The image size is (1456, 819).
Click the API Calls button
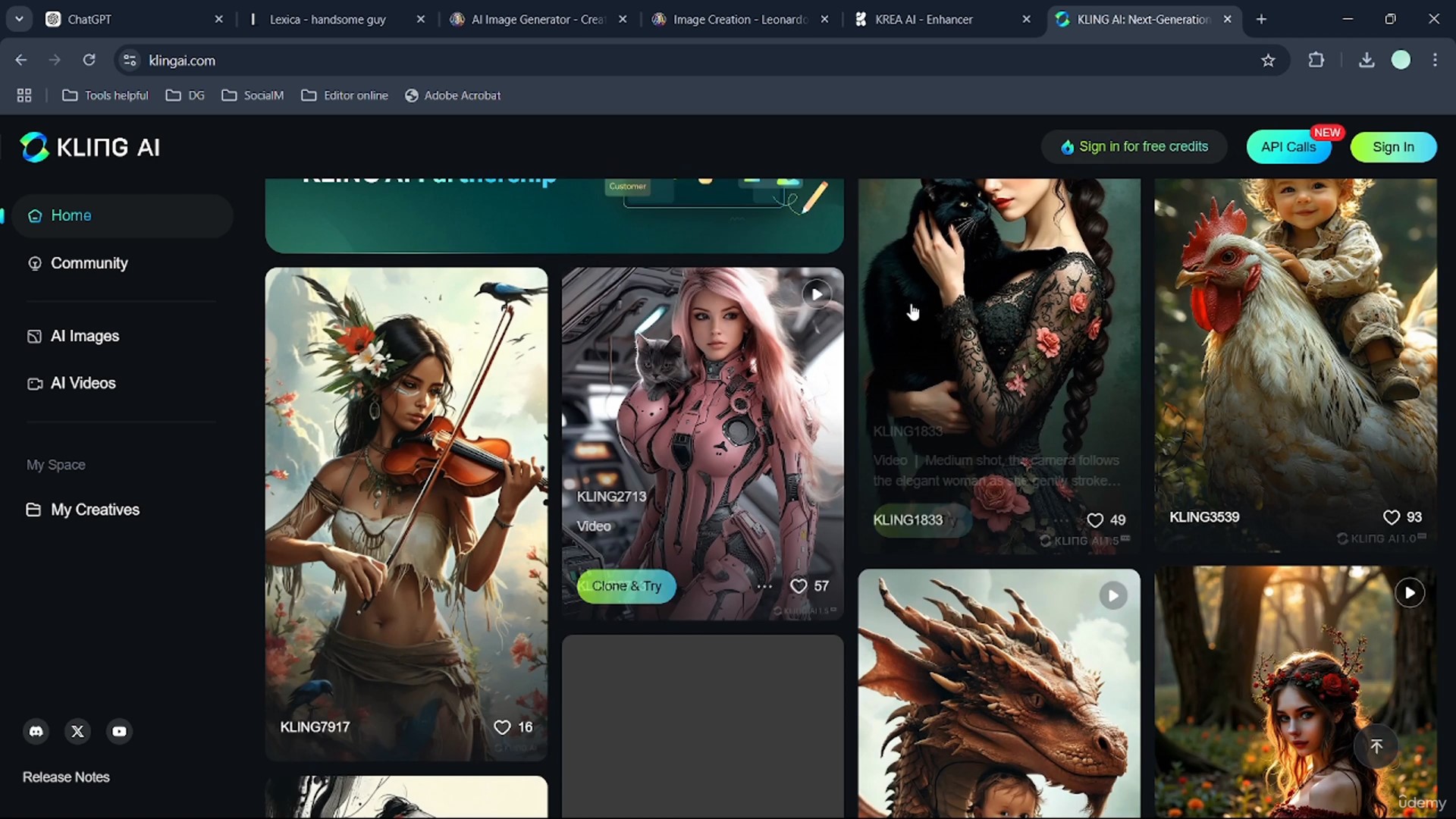[1288, 147]
